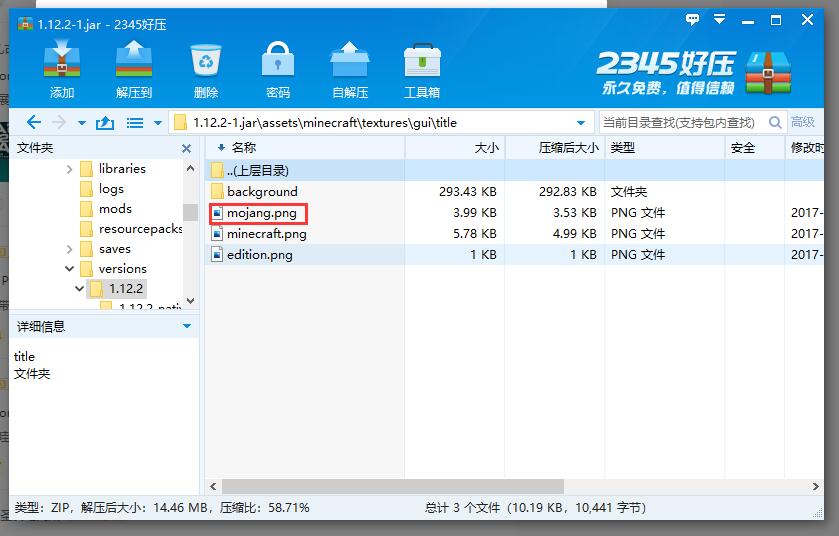839x536 pixels.
Task: Expand the address path dropdown
Action: [x=581, y=123]
